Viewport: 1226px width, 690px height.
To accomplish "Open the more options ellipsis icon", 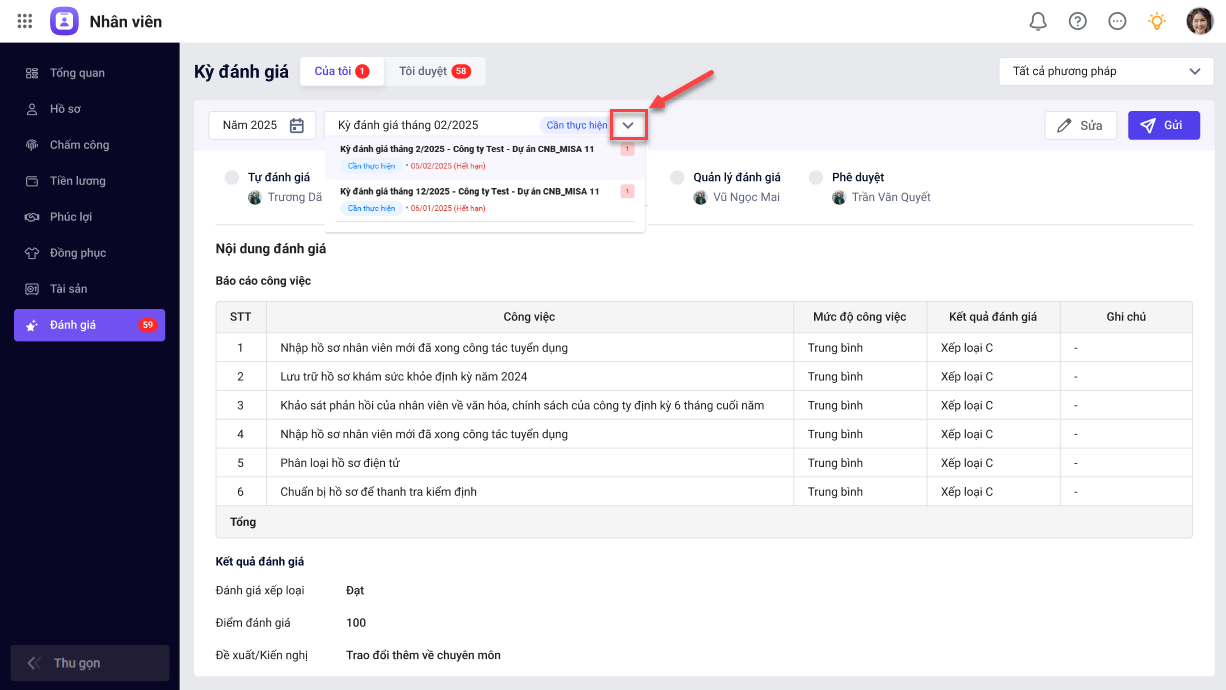I will [1118, 21].
